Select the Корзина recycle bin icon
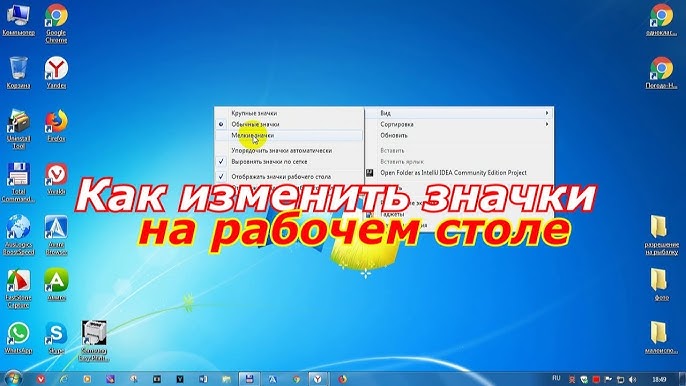 coord(18,73)
